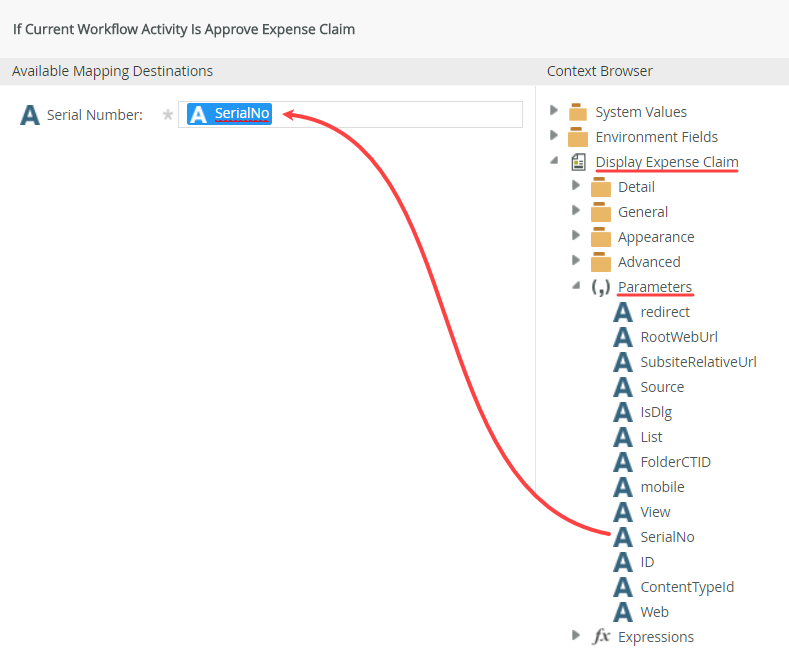
Task: Select the Environment Fields label
Action: coord(657,137)
